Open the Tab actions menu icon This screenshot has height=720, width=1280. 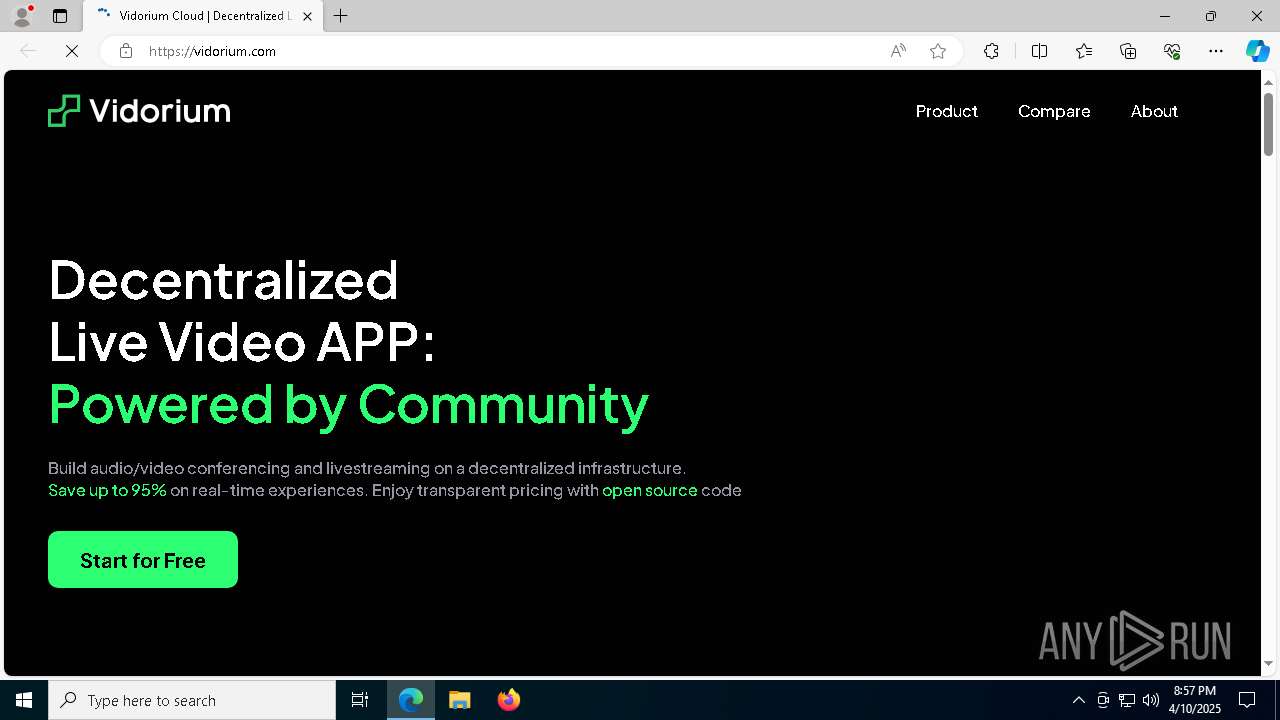(x=60, y=16)
